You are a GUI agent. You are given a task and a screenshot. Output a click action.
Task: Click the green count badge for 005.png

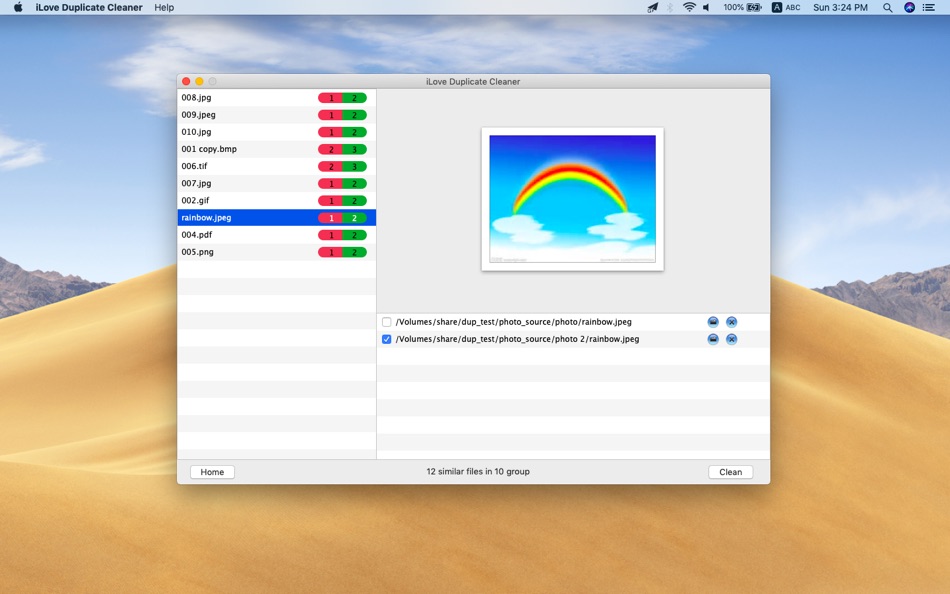354,252
